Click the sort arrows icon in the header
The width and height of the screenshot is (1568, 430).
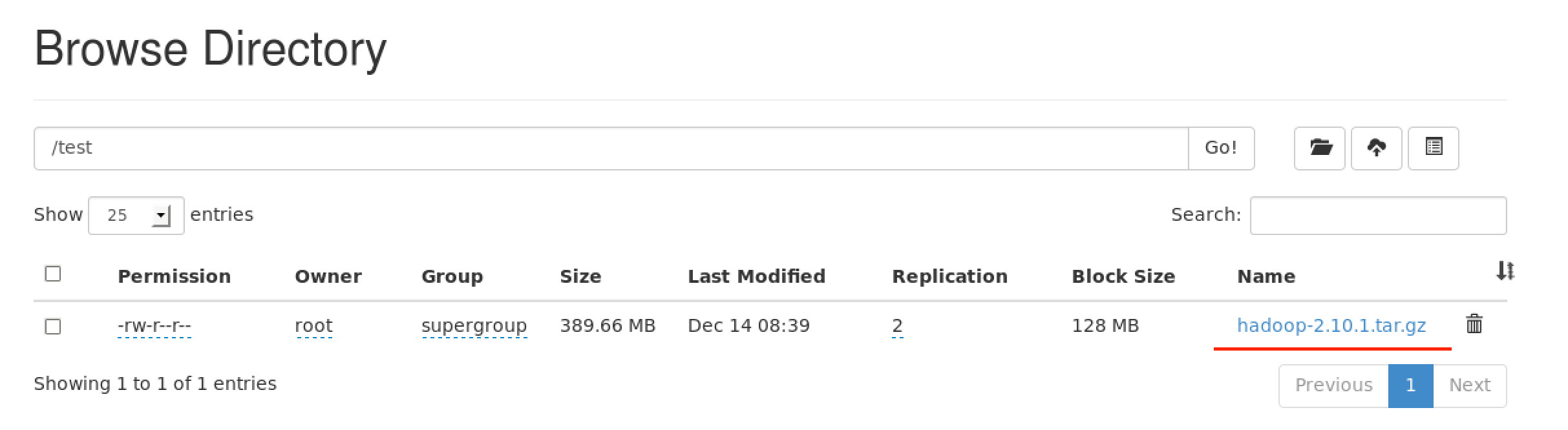click(1505, 271)
